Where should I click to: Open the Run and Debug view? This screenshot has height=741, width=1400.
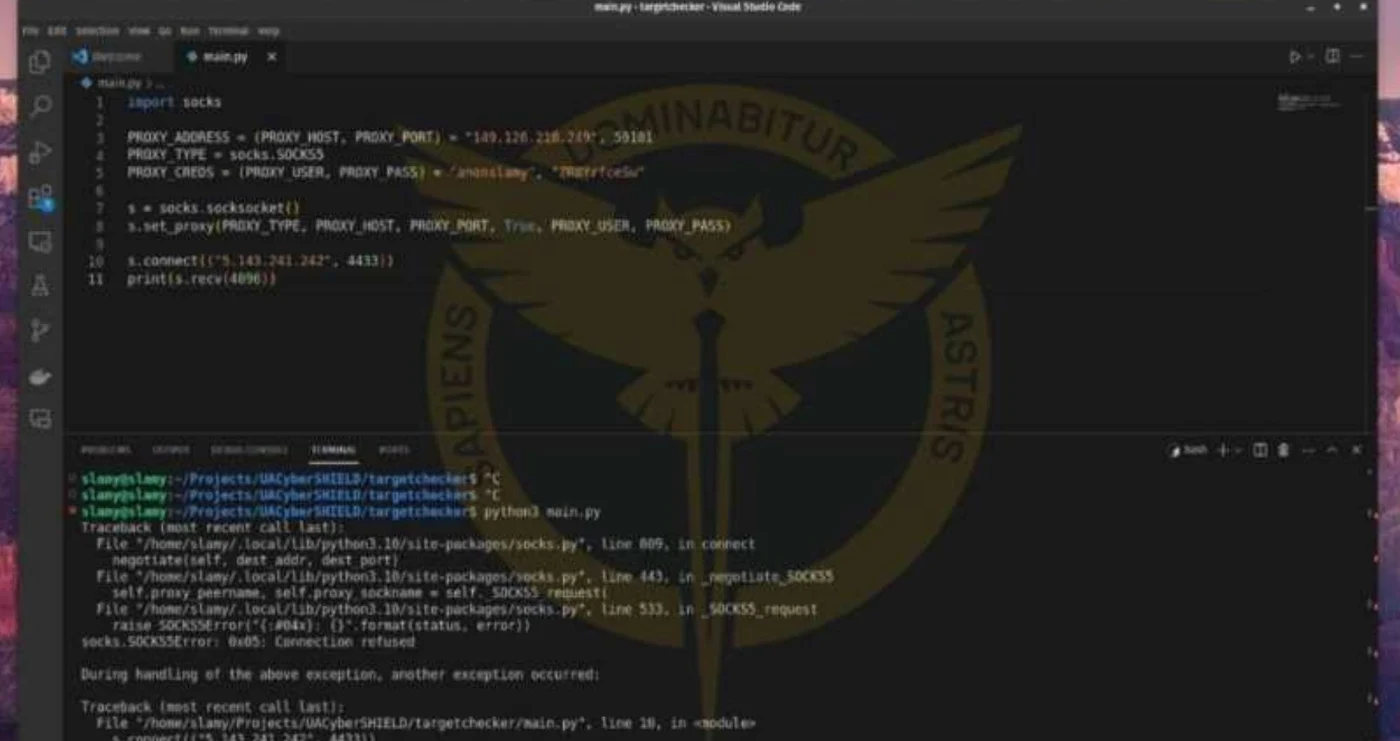click(x=40, y=152)
